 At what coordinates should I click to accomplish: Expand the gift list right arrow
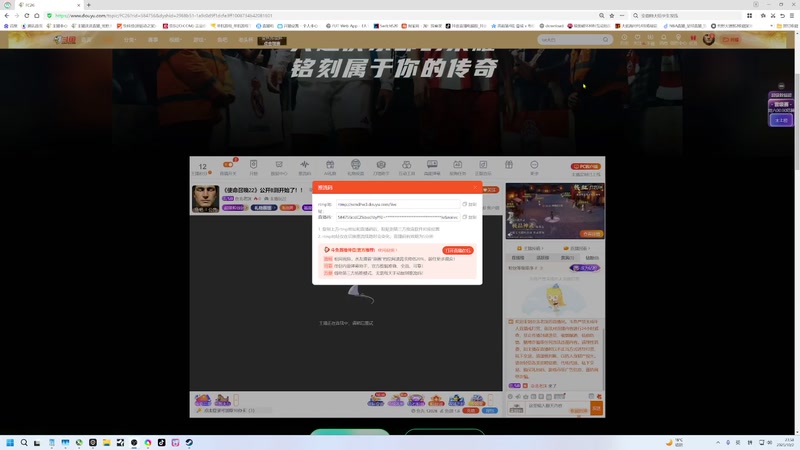point(490,399)
